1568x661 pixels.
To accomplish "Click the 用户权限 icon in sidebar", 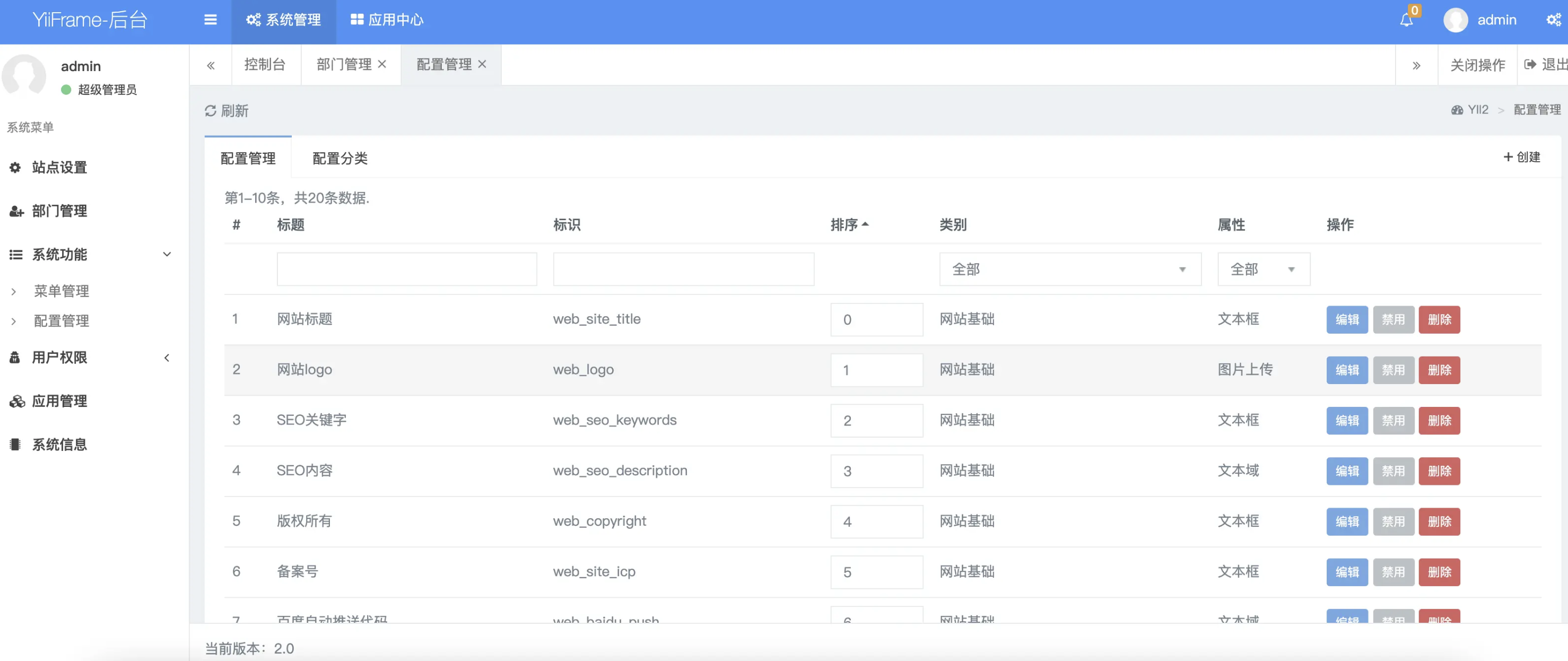I will coord(15,357).
